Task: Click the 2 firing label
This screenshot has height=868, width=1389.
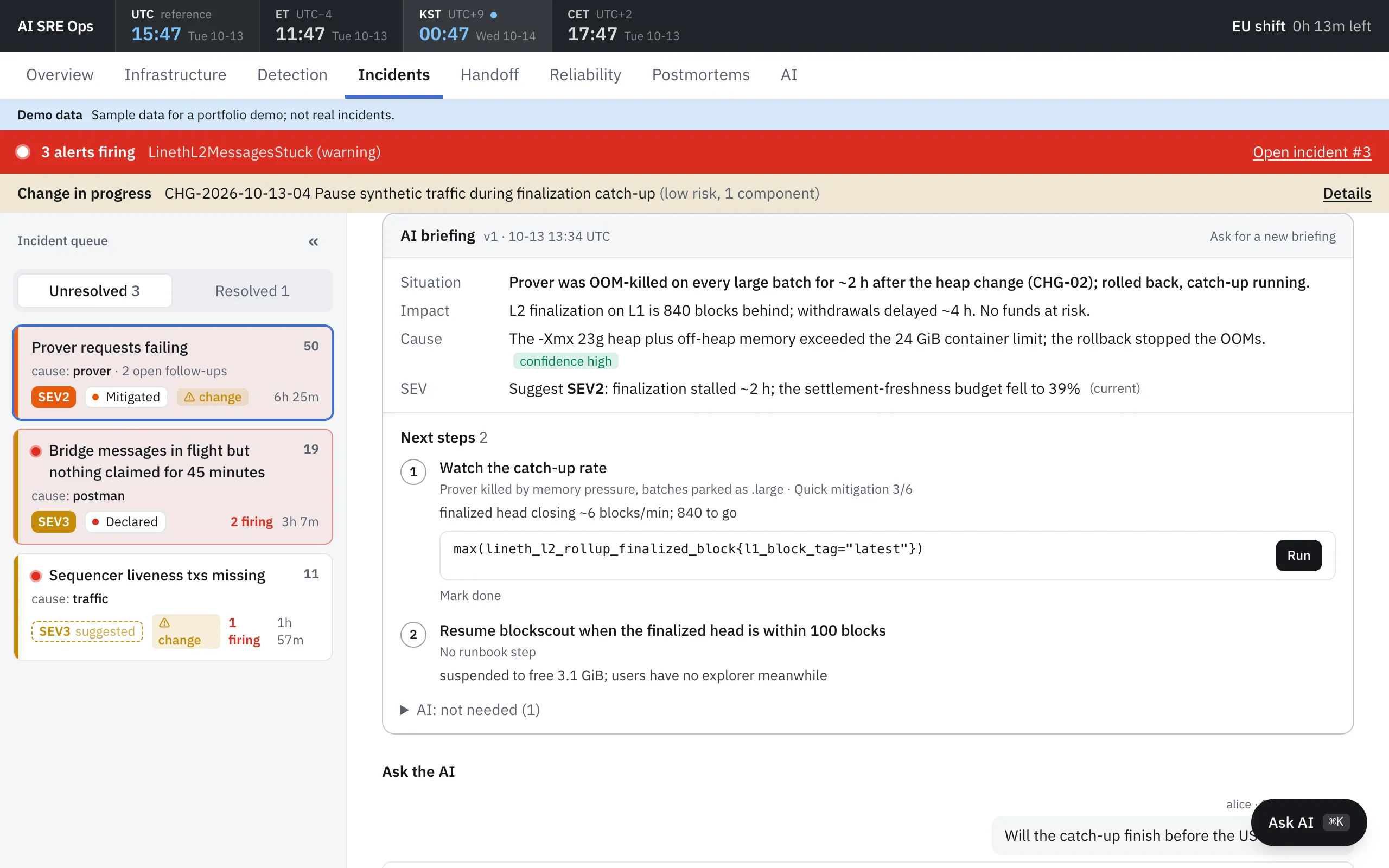Action: (251, 522)
